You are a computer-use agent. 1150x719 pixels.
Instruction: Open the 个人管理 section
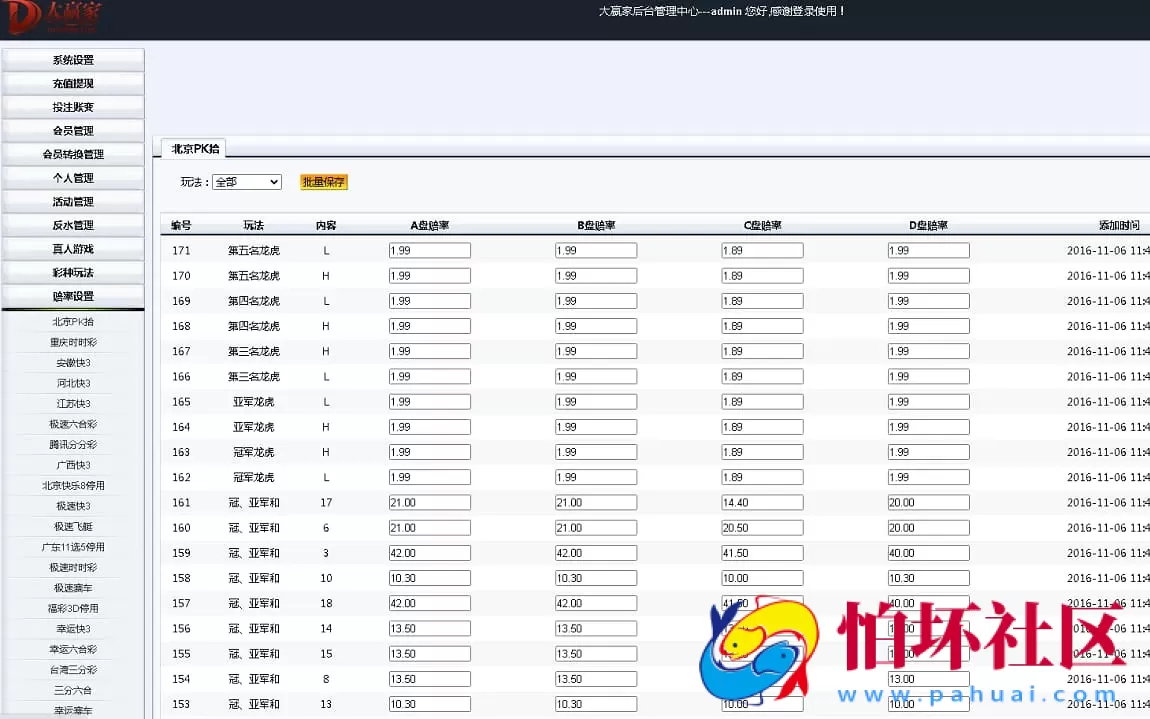[72, 177]
